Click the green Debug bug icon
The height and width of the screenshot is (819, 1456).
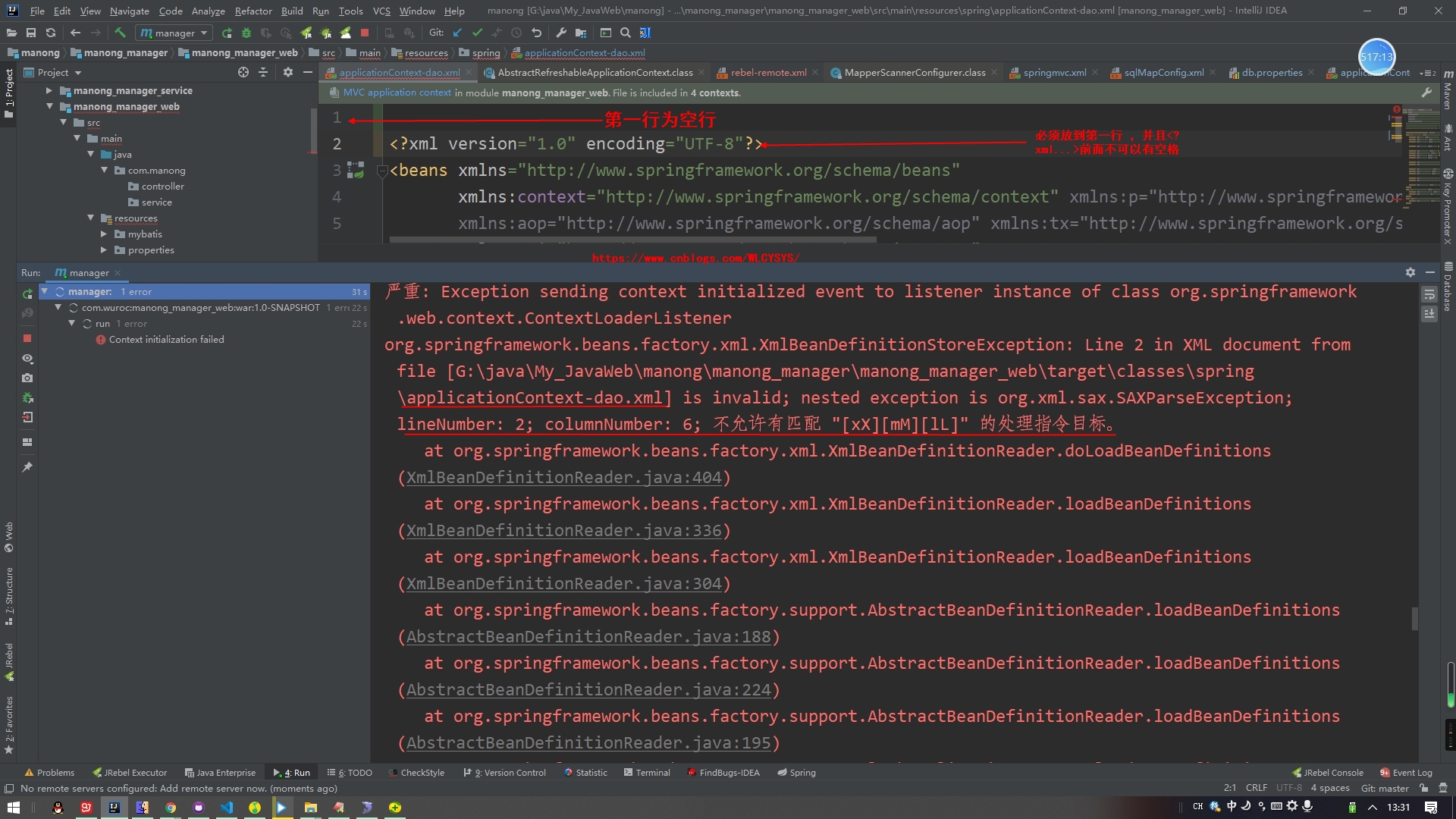pos(246,33)
